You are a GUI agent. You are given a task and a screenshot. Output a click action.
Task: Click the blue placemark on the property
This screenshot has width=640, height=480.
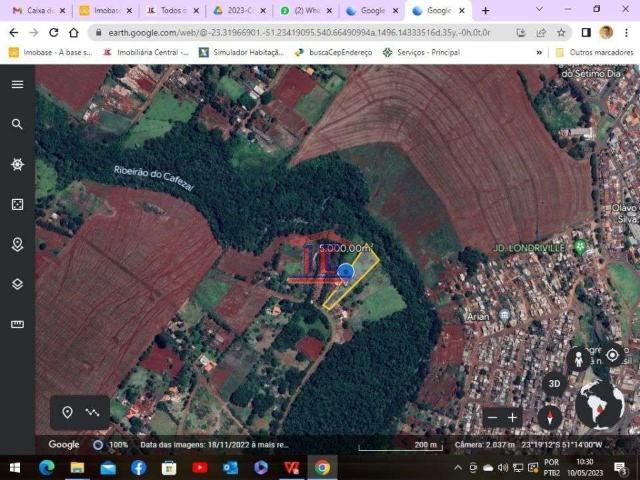click(x=346, y=272)
